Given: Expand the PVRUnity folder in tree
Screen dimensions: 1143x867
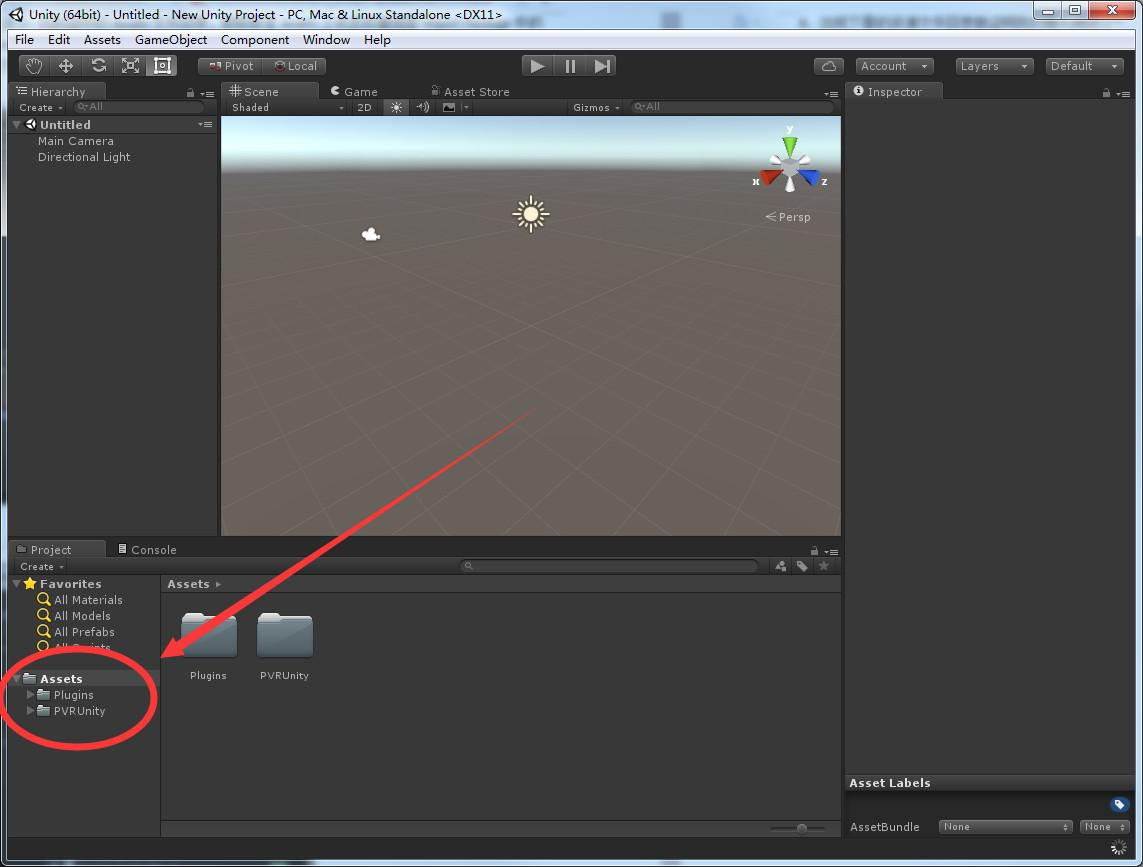Looking at the screenshot, I should [x=30, y=710].
